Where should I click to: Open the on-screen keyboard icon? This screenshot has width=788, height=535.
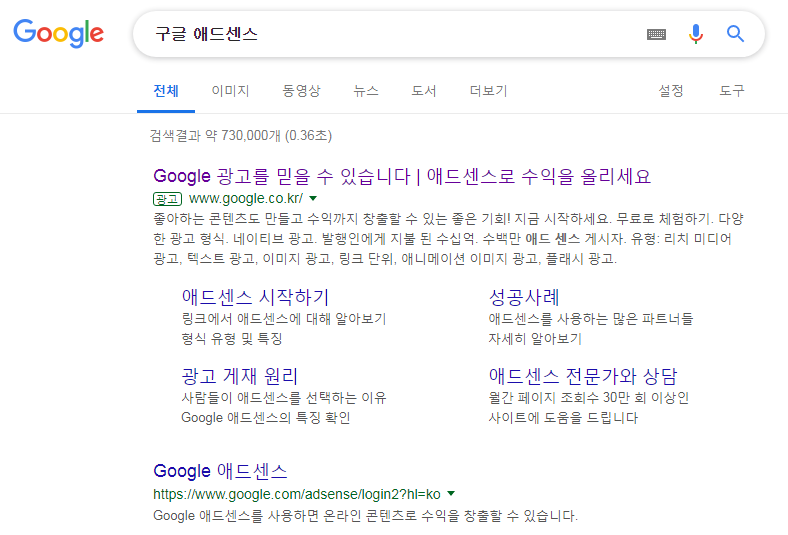pos(656,34)
